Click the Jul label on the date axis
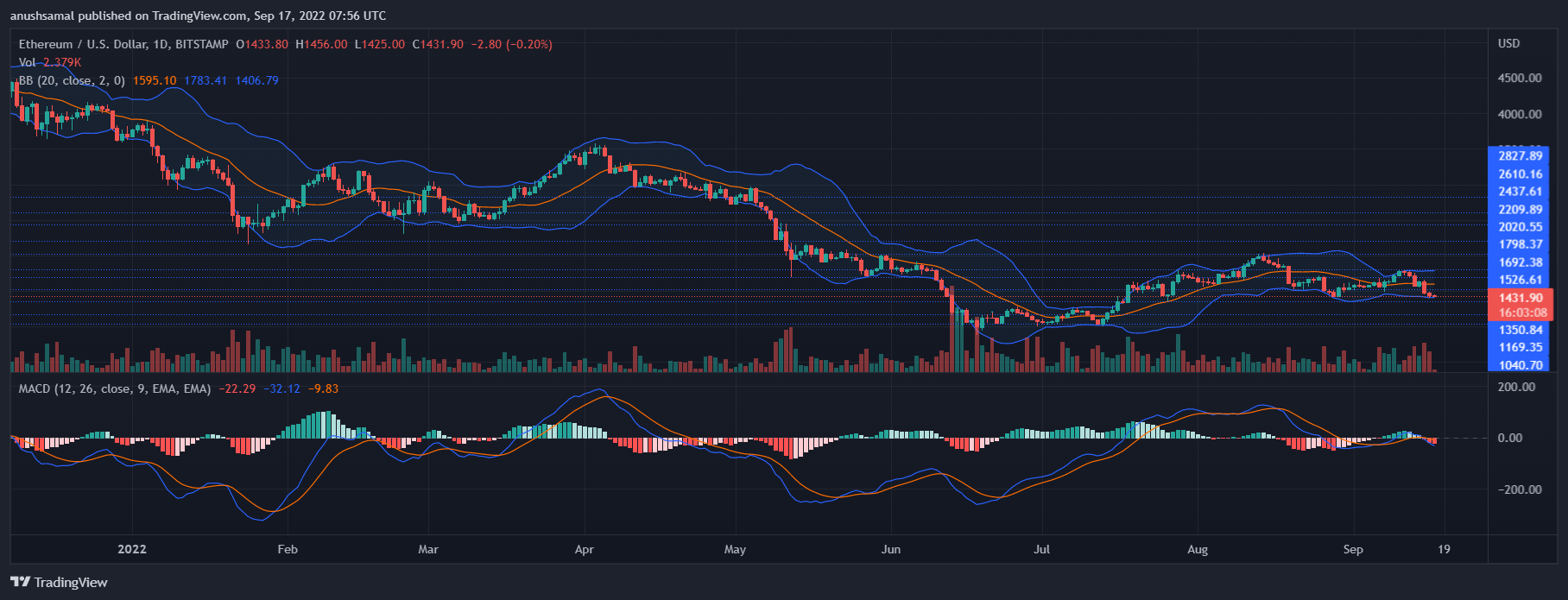The height and width of the screenshot is (600, 1568). (1041, 549)
